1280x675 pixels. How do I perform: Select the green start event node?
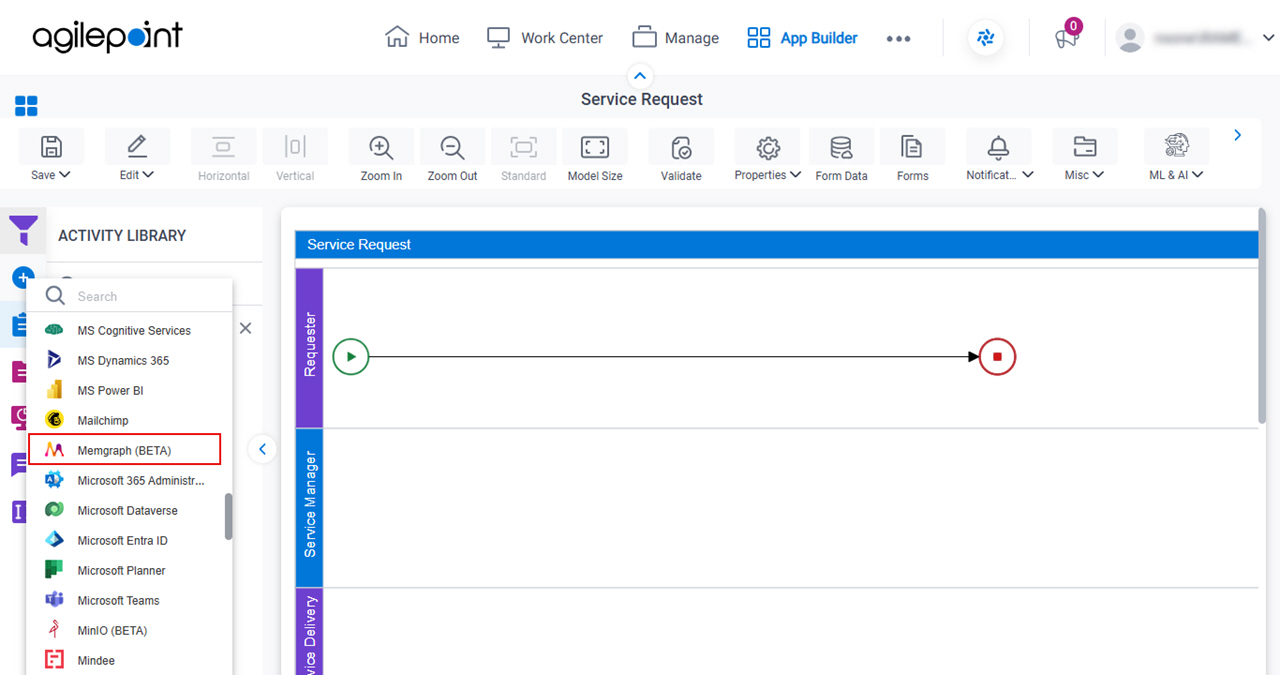click(x=351, y=356)
